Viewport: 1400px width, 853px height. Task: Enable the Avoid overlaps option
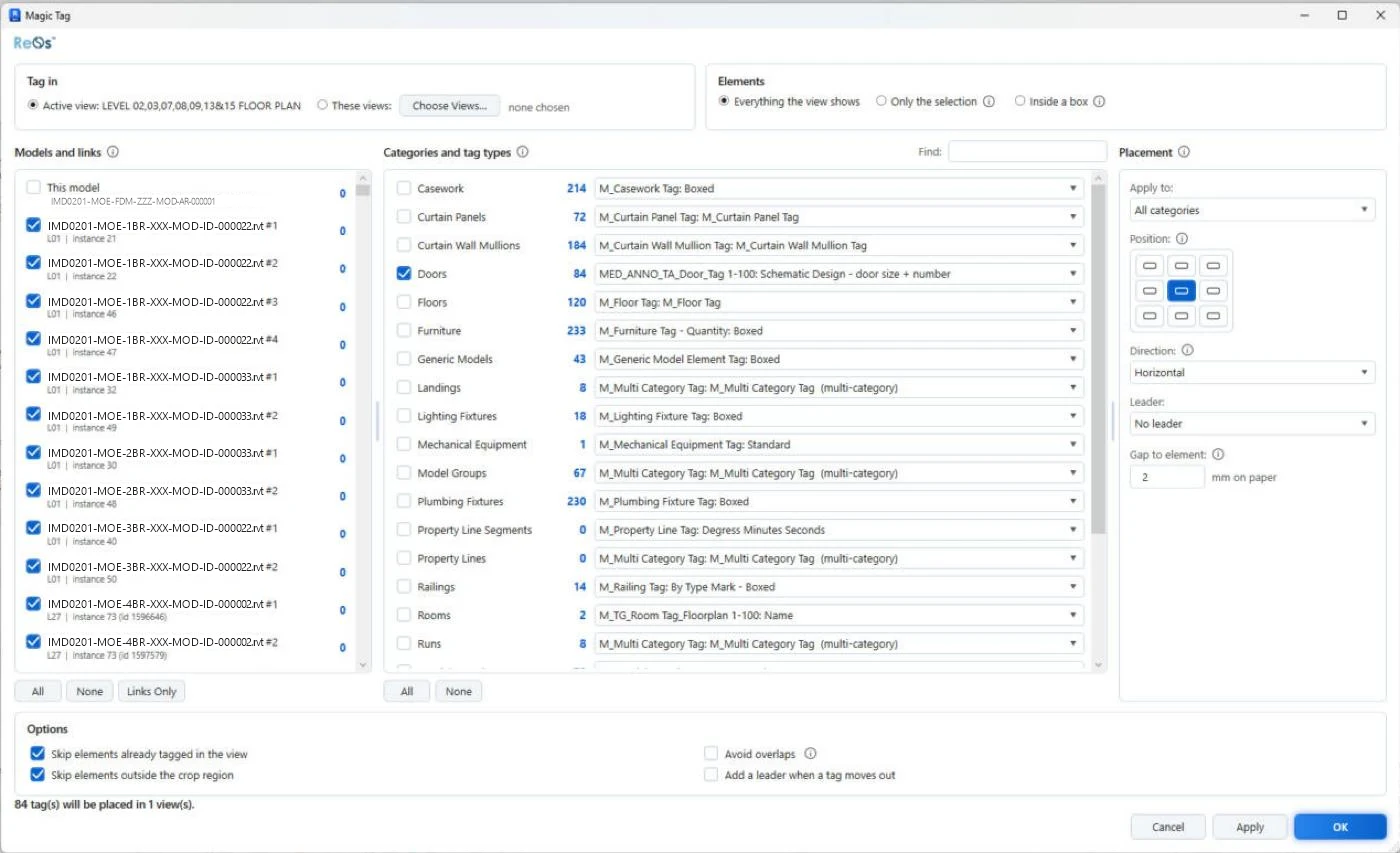[x=711, y=754]
